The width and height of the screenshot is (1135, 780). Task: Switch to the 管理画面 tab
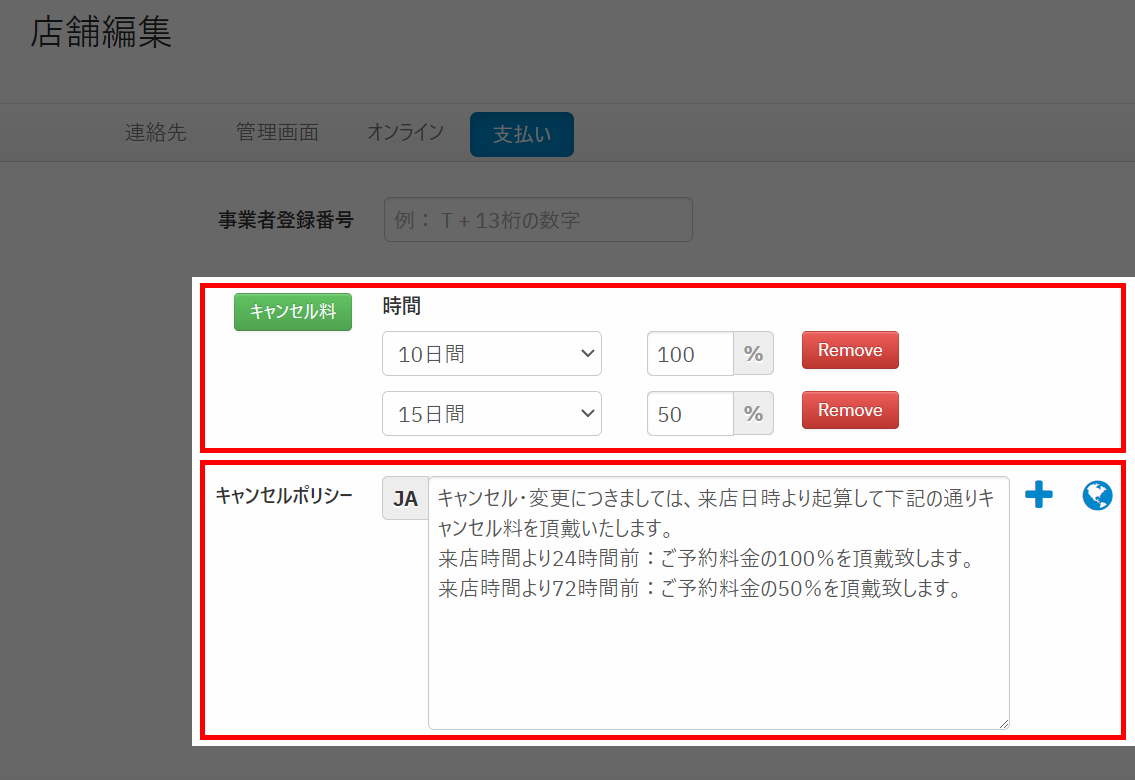277,133
